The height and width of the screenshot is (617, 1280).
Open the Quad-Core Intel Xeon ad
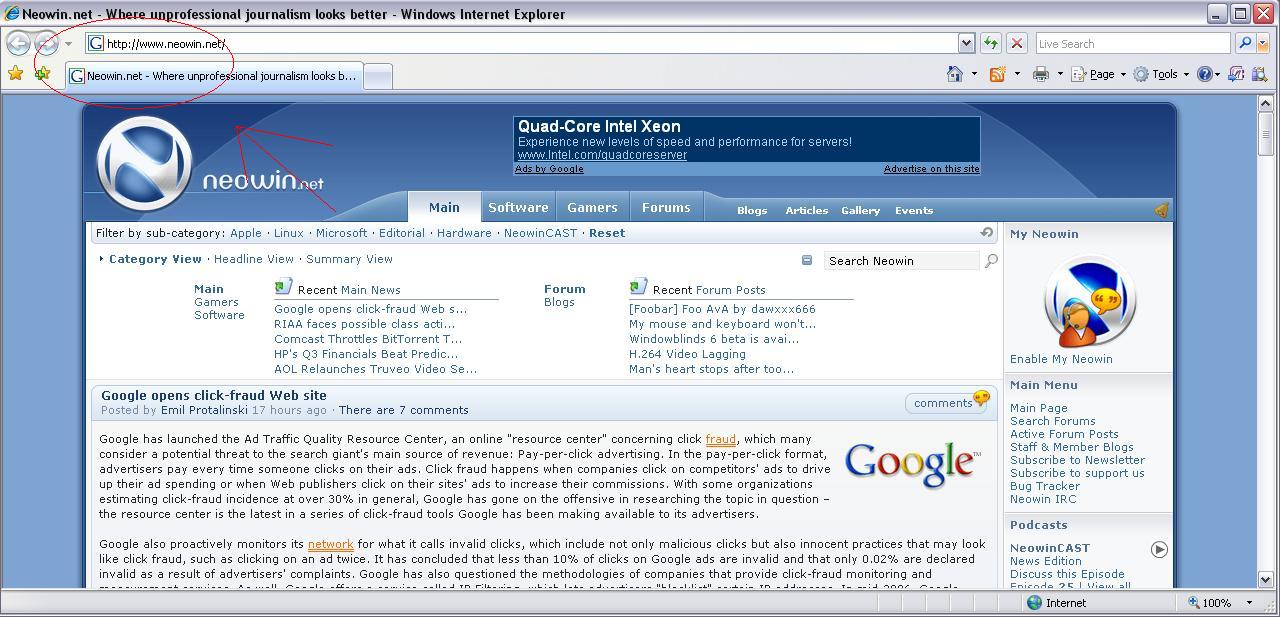coord(599,127)
